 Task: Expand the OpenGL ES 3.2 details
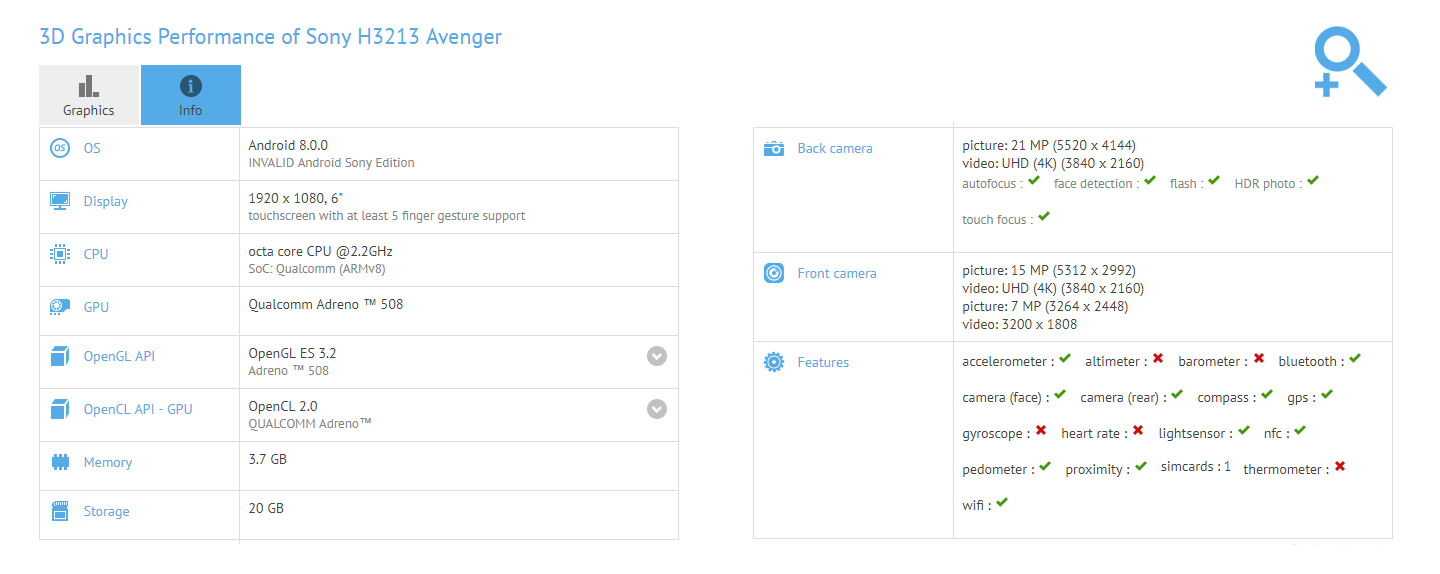point(656,355)
